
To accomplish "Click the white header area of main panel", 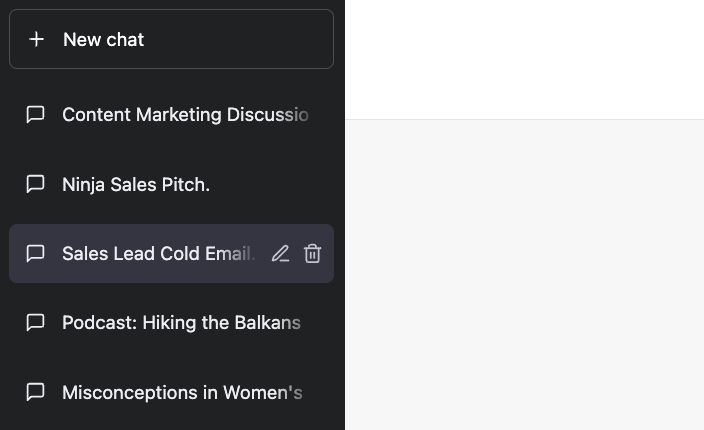I will pos(524,59).
